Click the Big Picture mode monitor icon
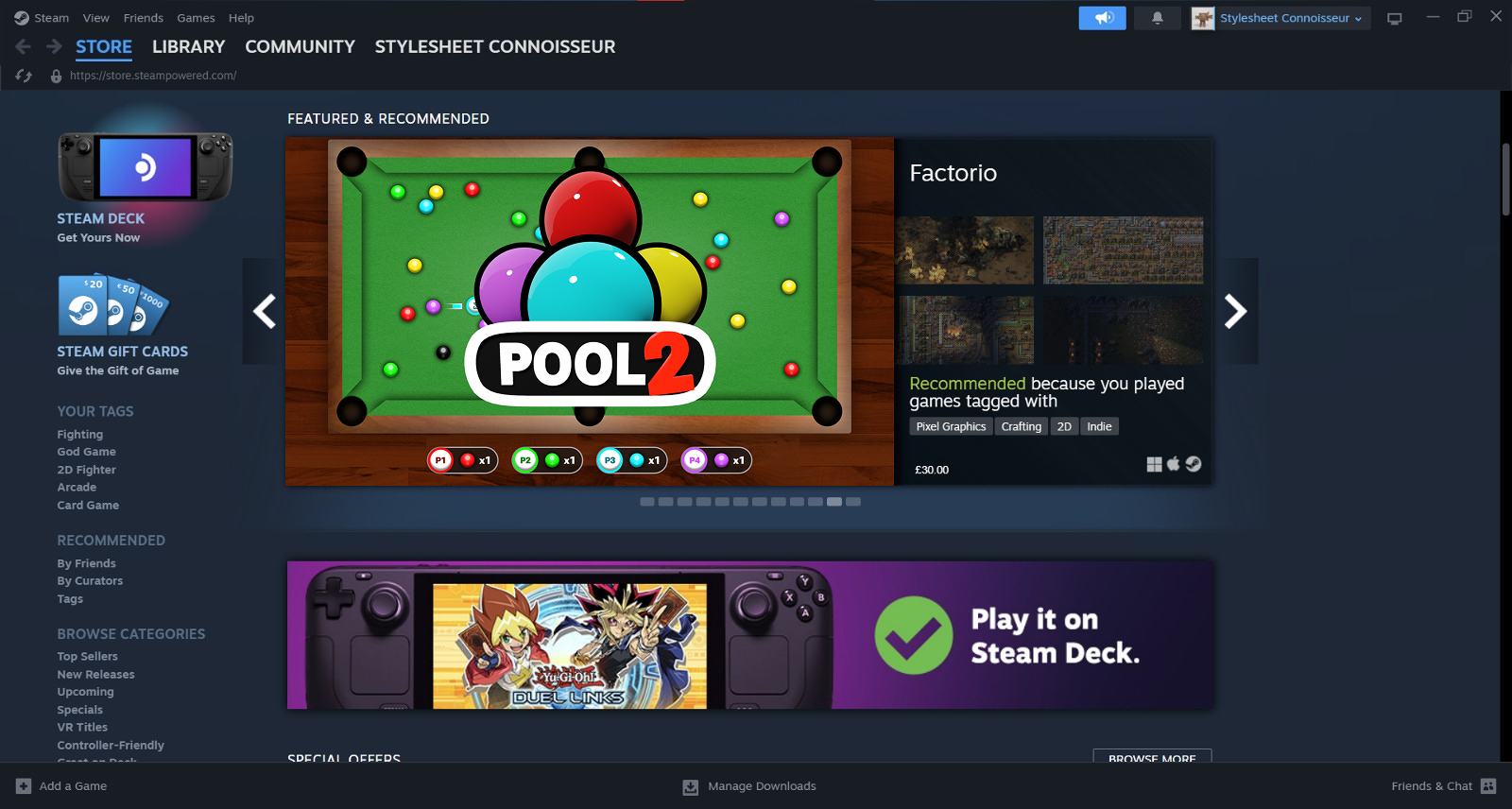The width and height of the screenshot is (1512, 809). point(1395,18)
